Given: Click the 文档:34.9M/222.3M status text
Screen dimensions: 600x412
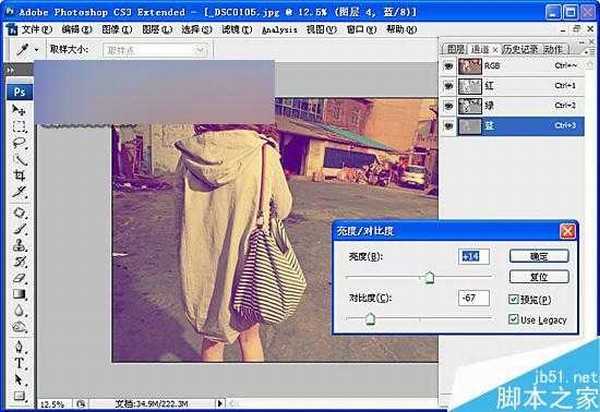Looking at the screenshot, I should [x=151, y=404].
